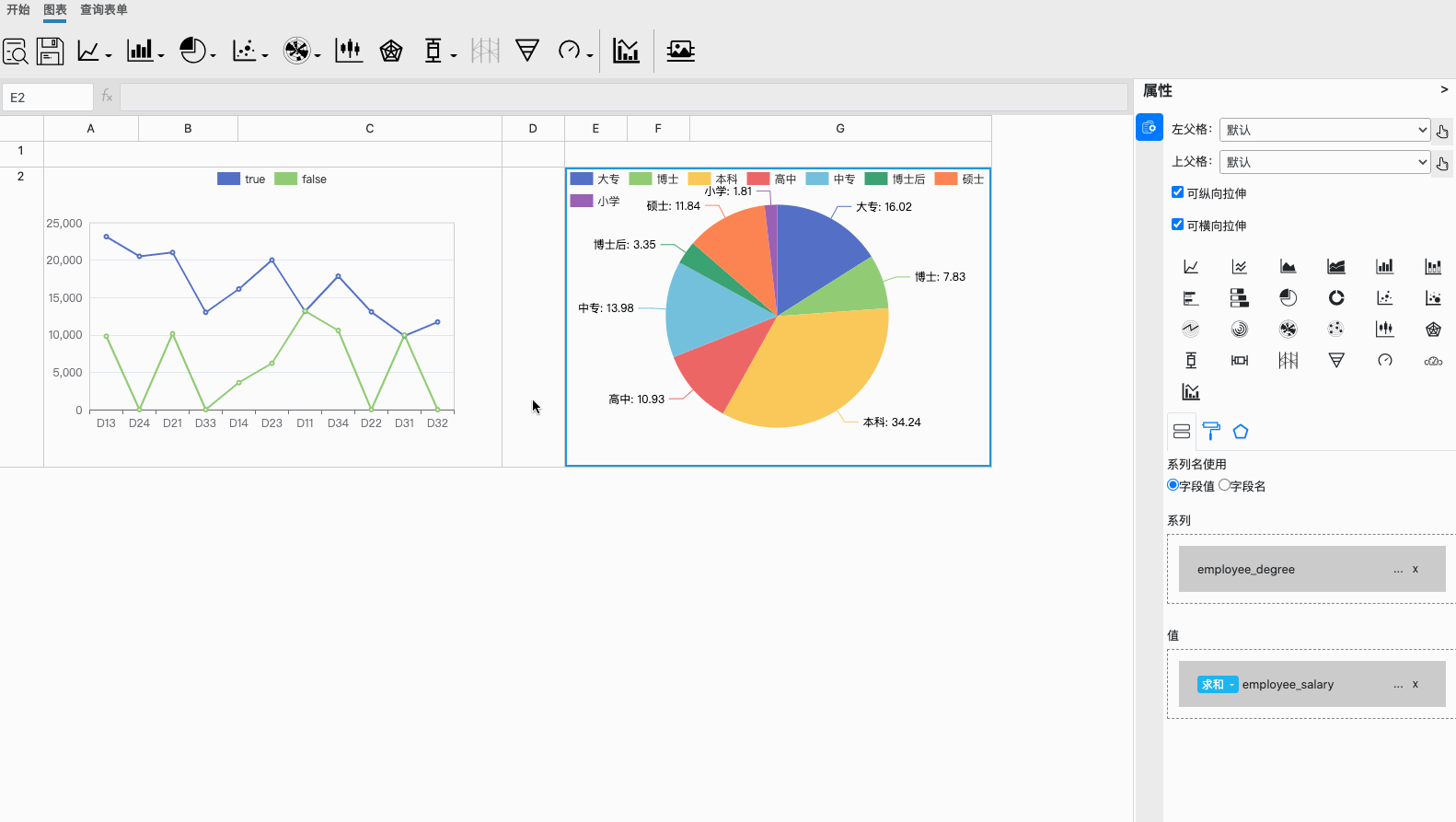The height and width of the screenshot is (822, 1456).
Task: Open more options for employee_degree
Action: coord(1398,570)
